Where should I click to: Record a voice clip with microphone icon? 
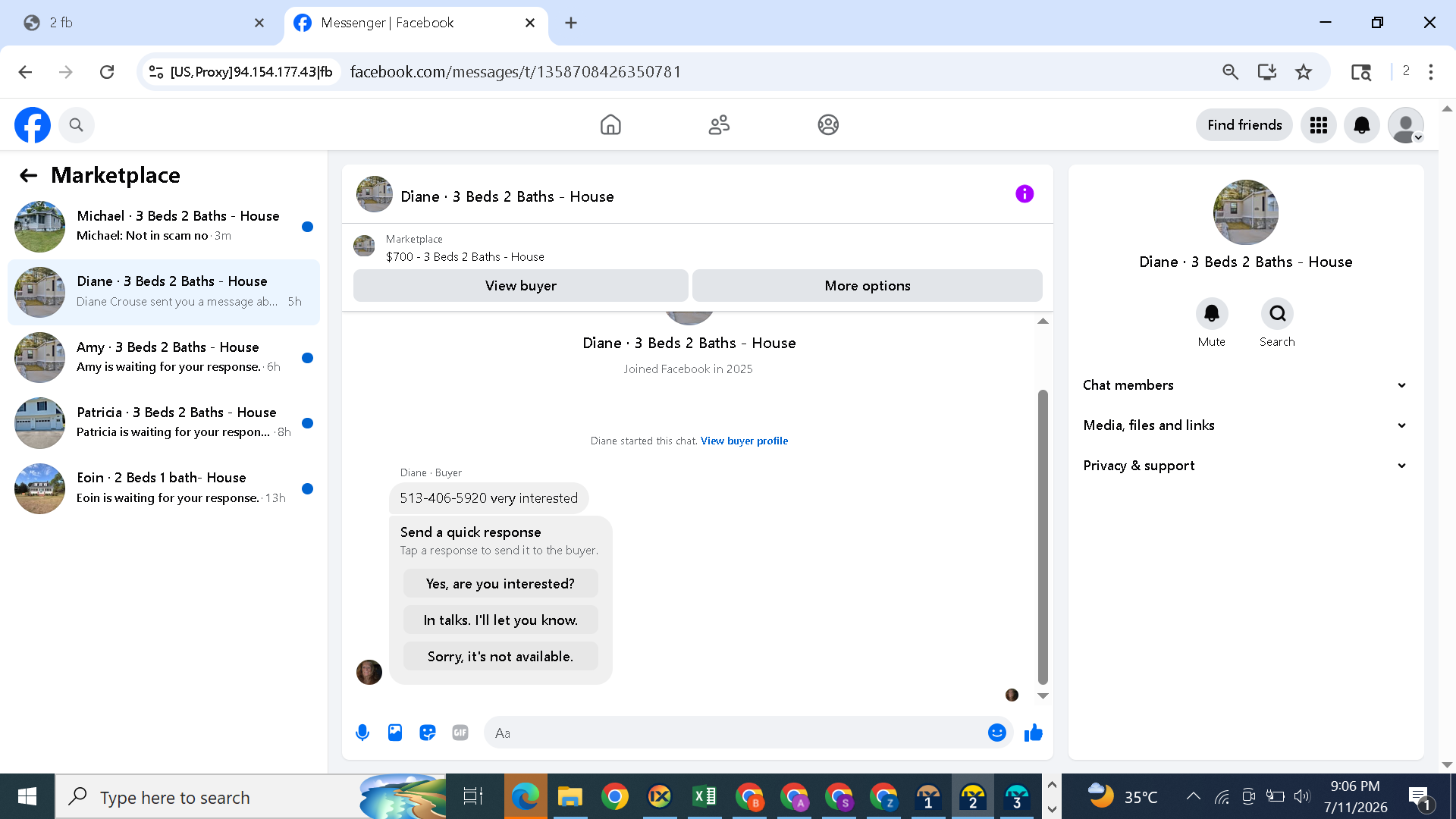(362, 733)
